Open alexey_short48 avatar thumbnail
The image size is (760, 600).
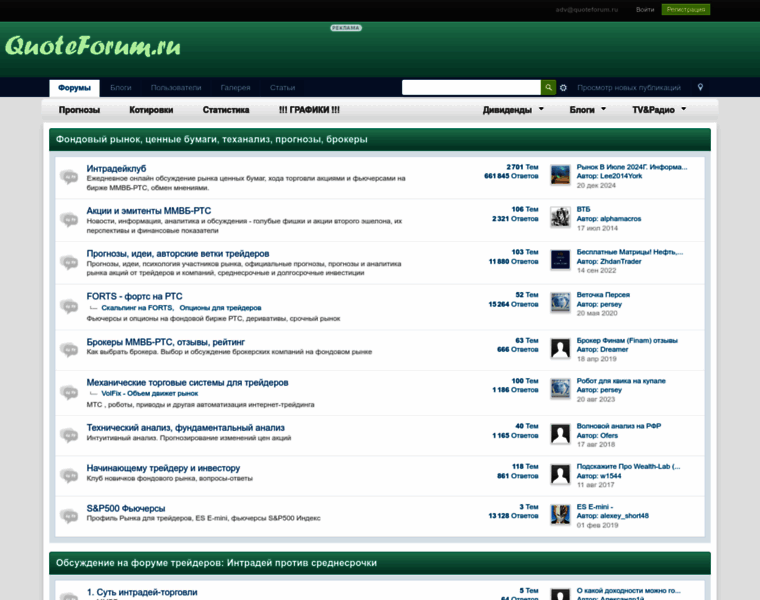560,515
